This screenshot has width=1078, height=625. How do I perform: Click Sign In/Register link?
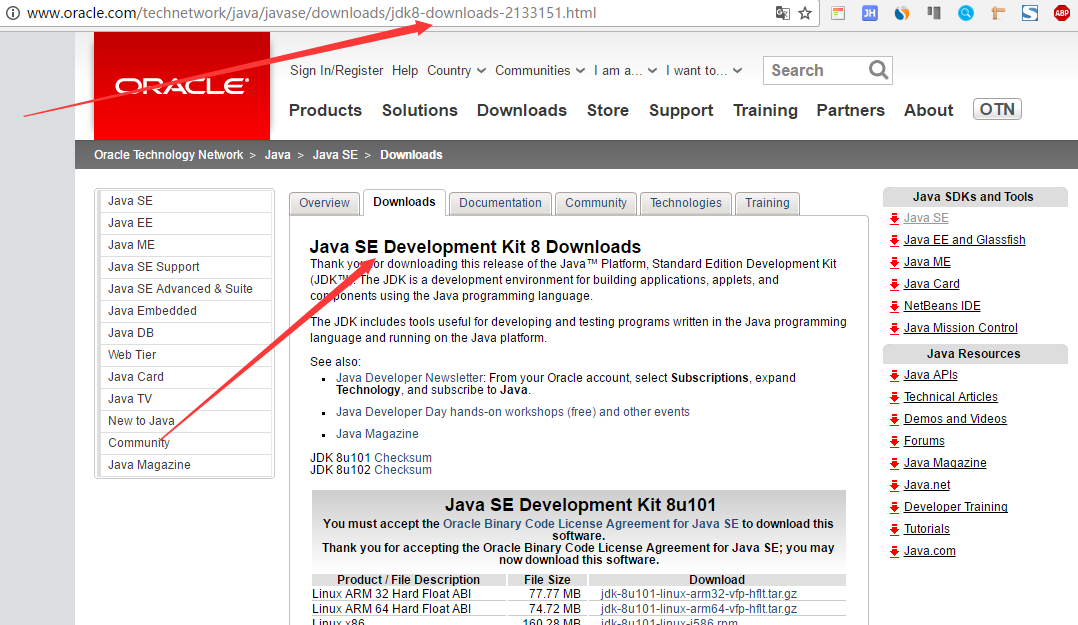pyautogui.click(x=337, y=71)
